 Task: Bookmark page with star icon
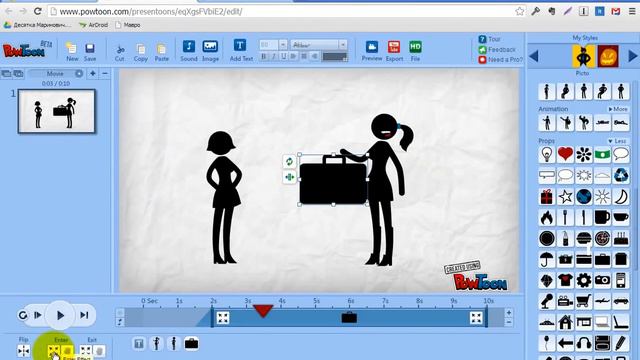coord(519,11)
